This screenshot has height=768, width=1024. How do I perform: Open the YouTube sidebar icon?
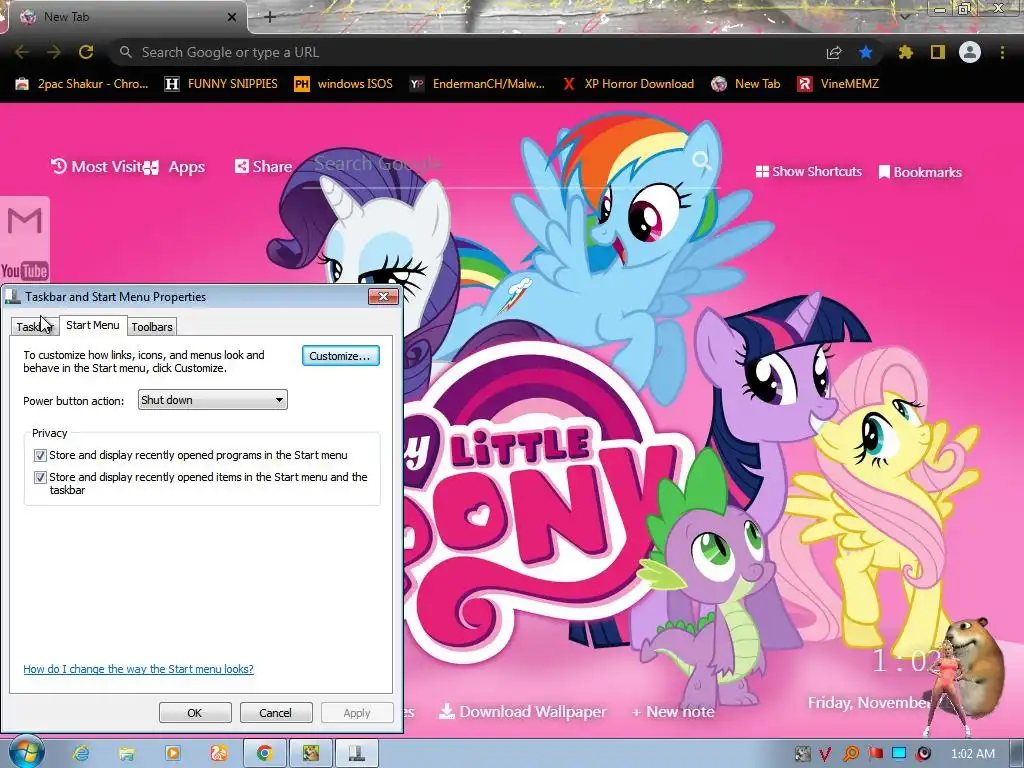point(25,270)
